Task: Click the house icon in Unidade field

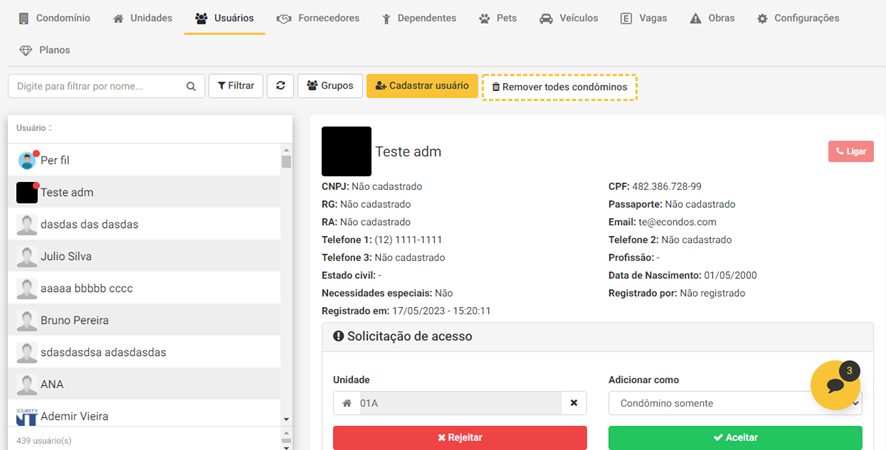Action: (x=347, y=403)
